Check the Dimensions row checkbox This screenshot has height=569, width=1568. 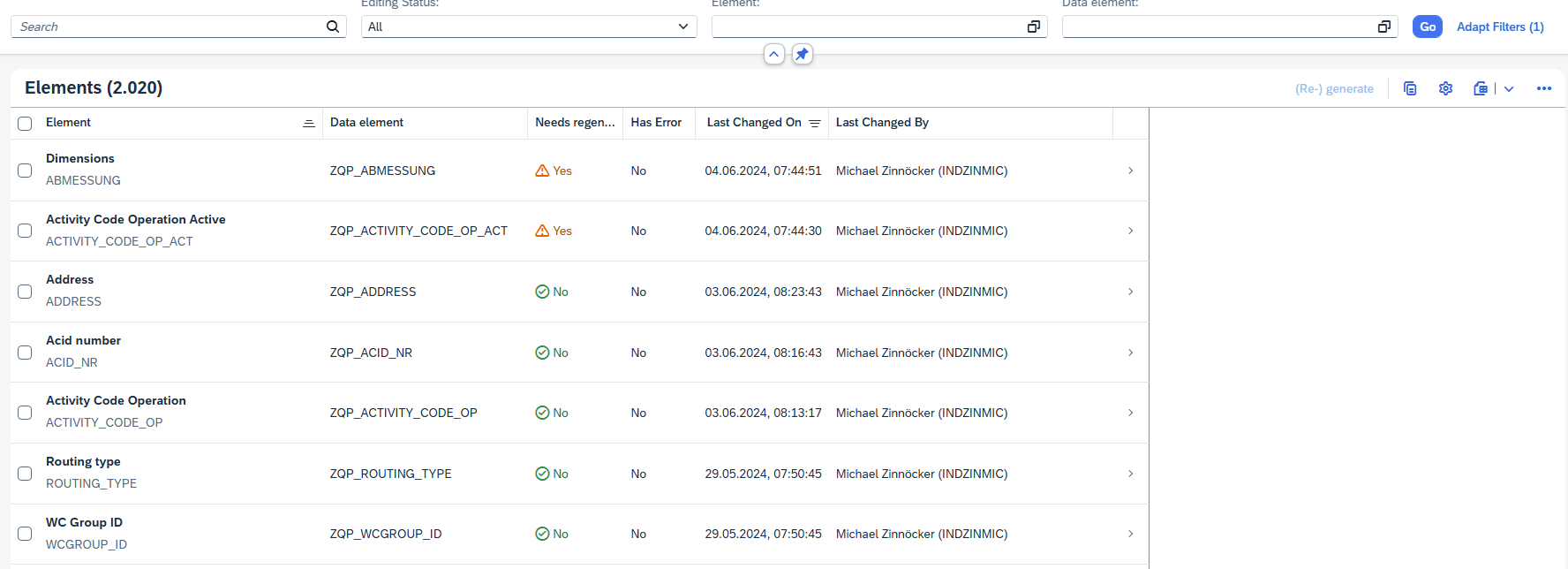pos(25,171)
